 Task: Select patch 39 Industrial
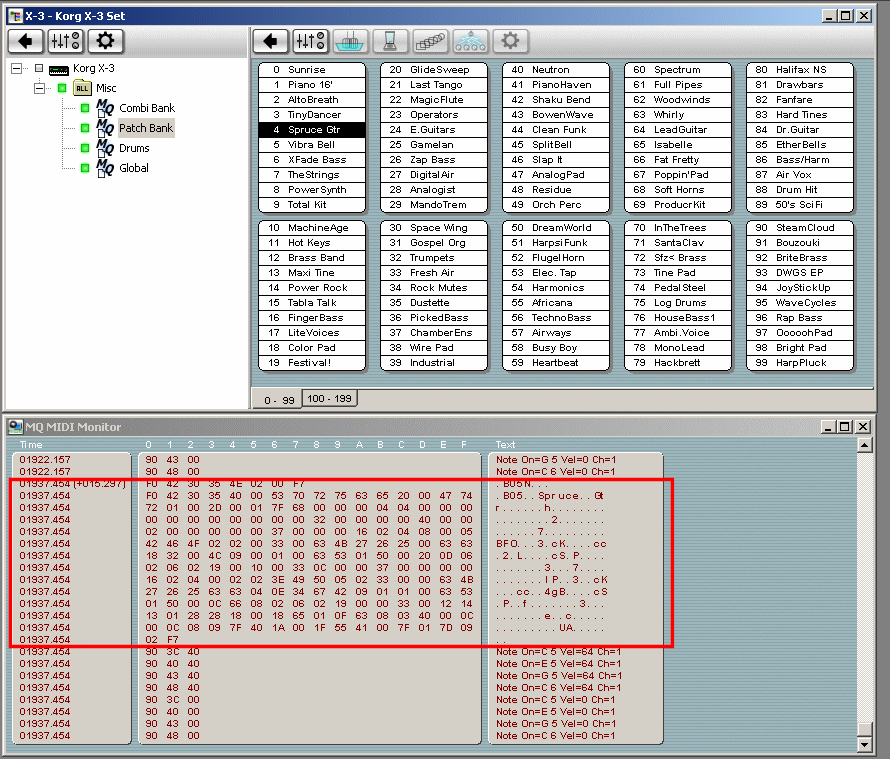coord(434,363)
